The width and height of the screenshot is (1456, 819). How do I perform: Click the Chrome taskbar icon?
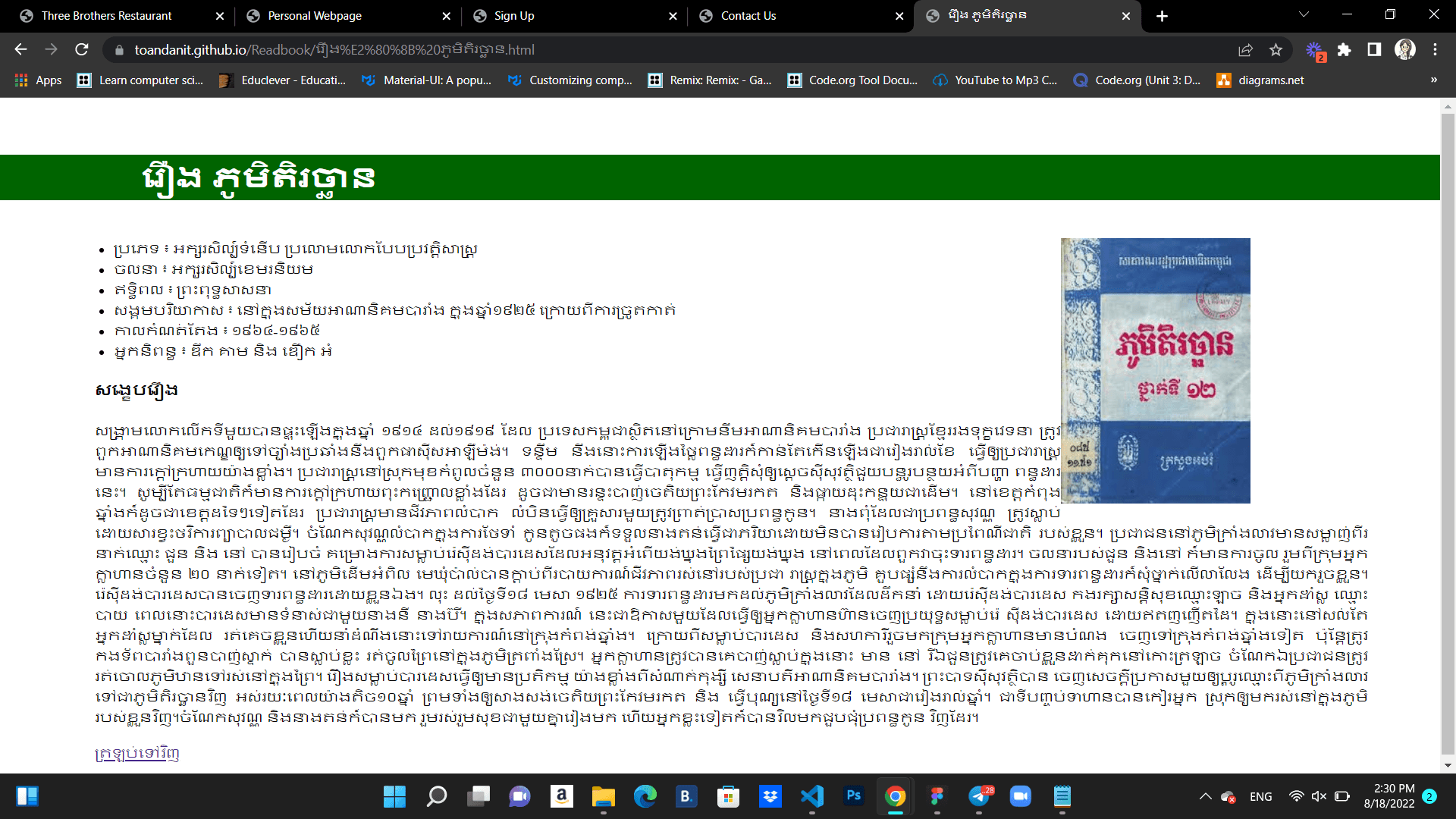896,796
